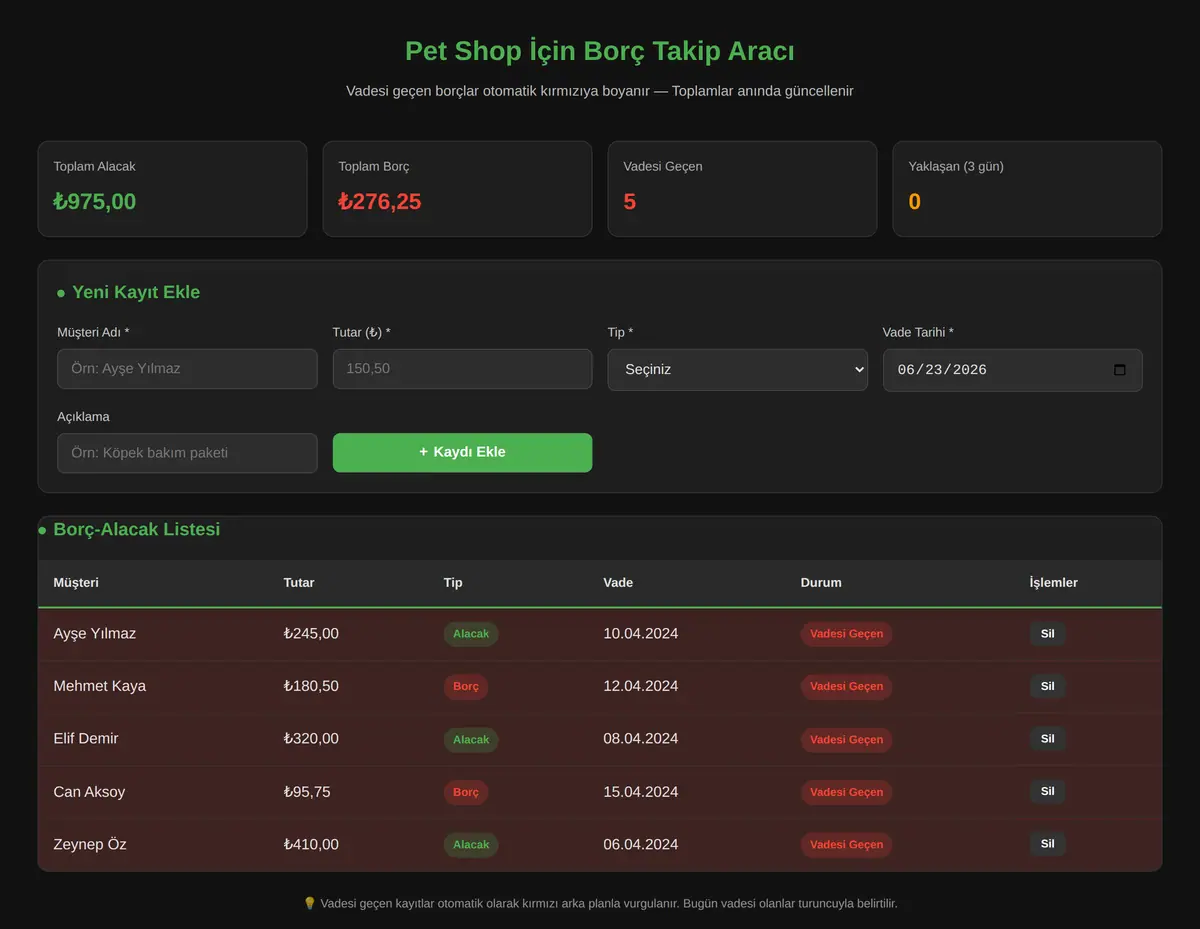
Task: Click the due date 12.04.2024
Action: pos(641,686)
